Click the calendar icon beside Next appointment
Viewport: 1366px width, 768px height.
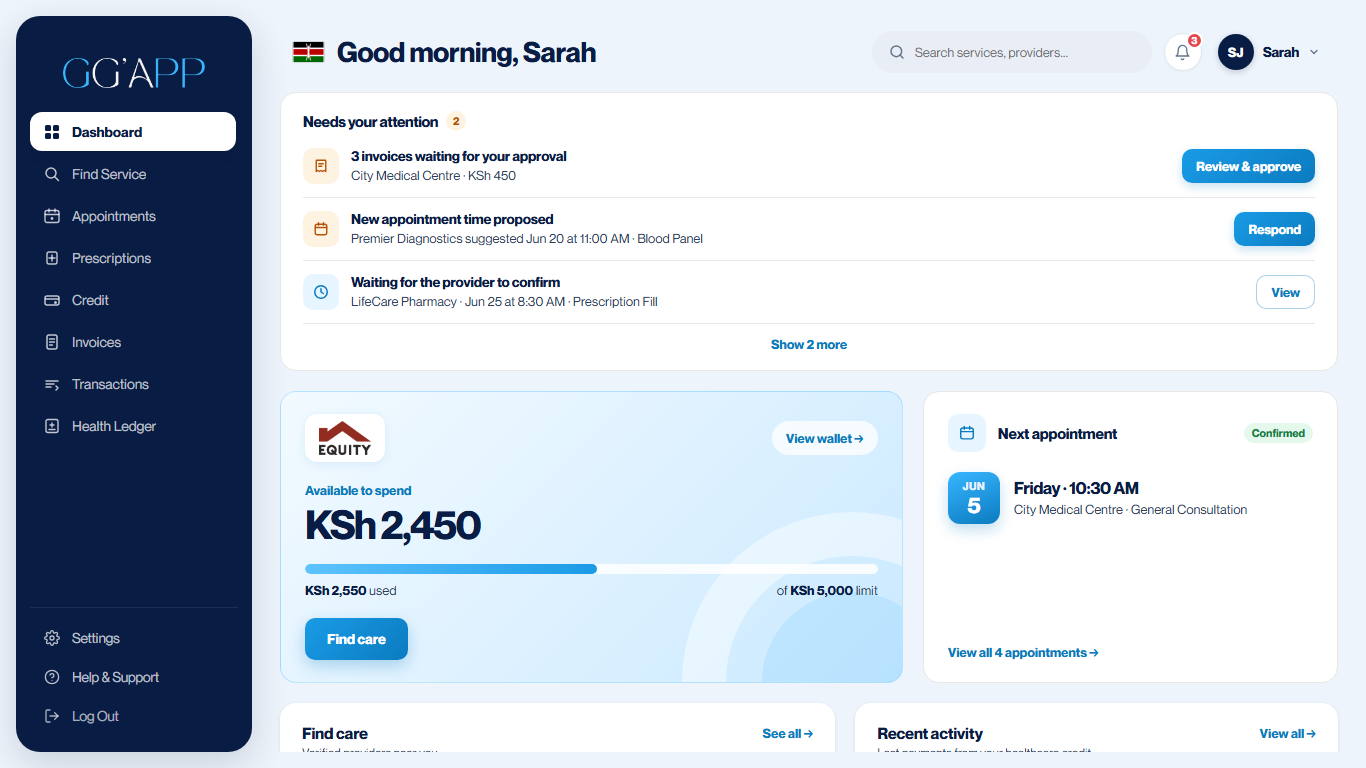pos(967,433)
